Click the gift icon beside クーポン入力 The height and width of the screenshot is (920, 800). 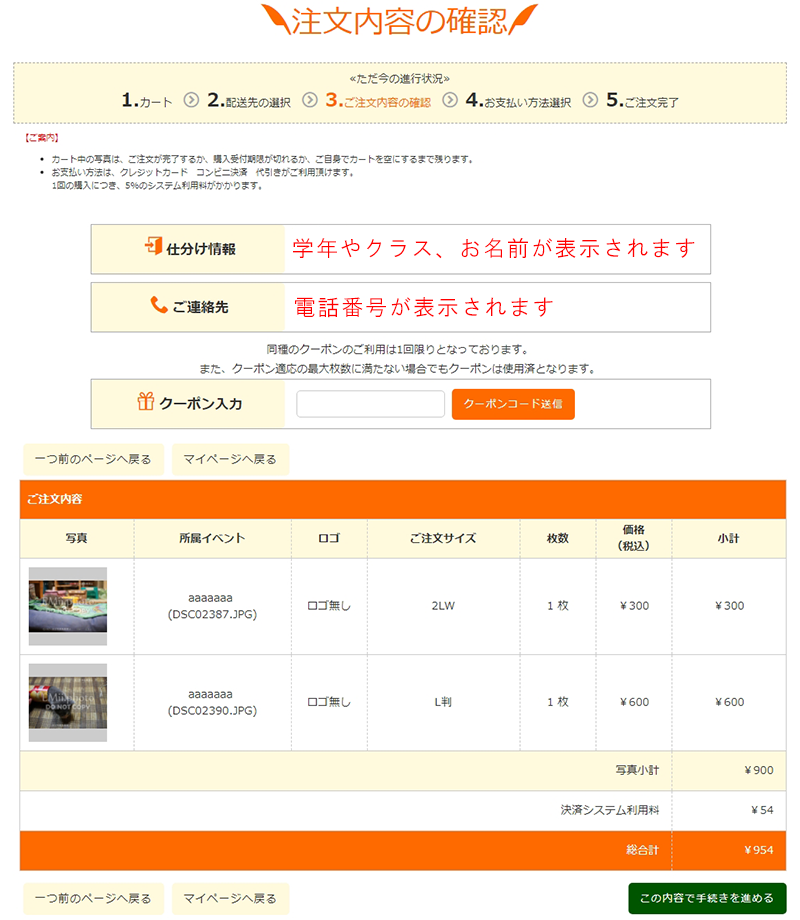click(x=145, y=403)
